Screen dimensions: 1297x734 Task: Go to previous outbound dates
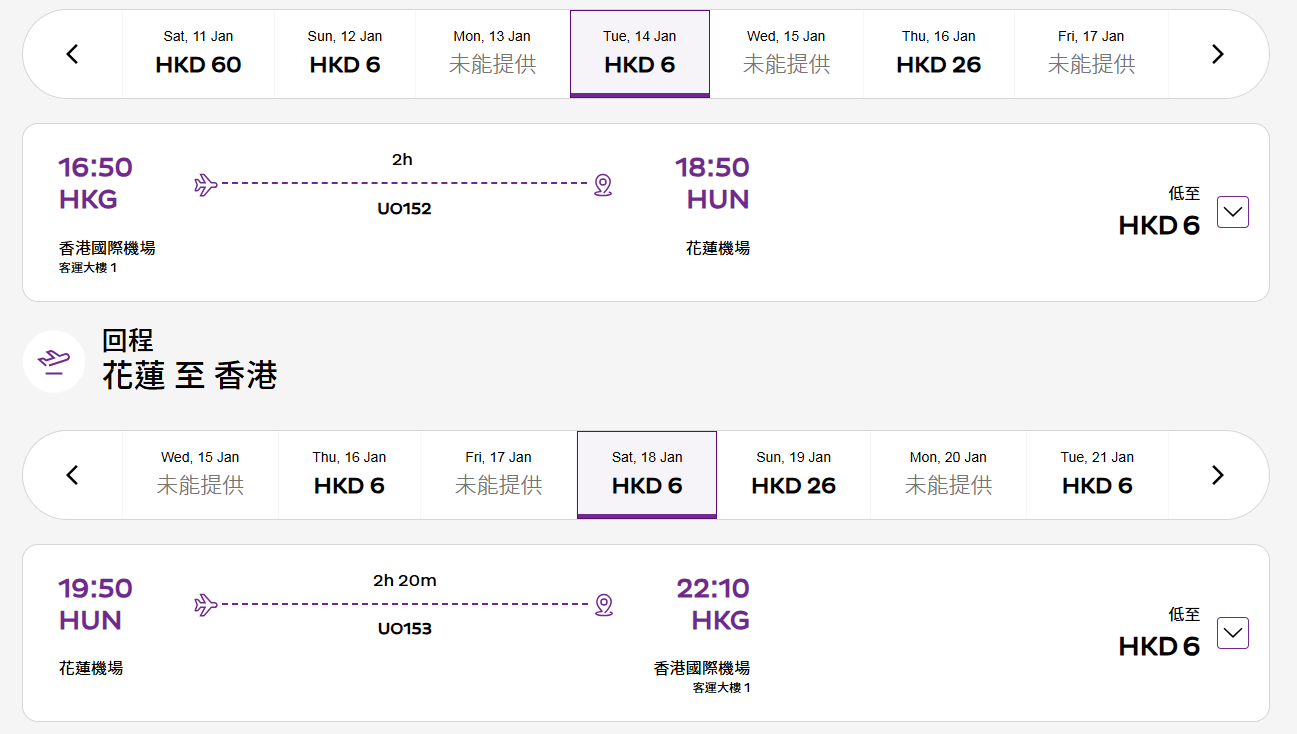pos(72,54)
